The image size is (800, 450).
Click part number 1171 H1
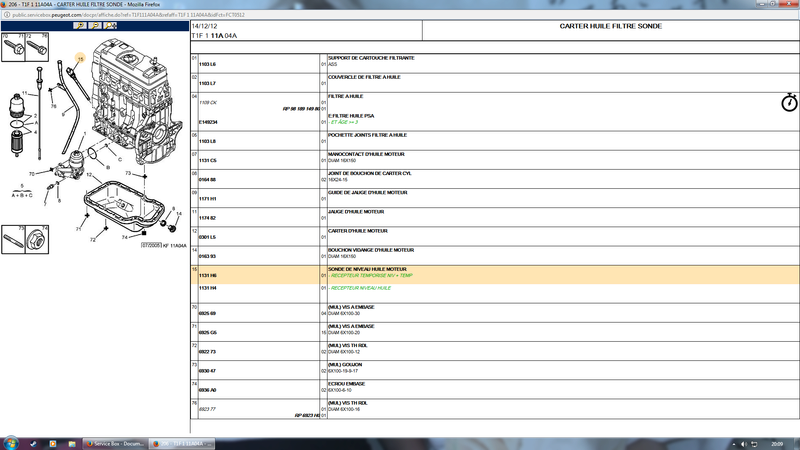tap(208, 198)
